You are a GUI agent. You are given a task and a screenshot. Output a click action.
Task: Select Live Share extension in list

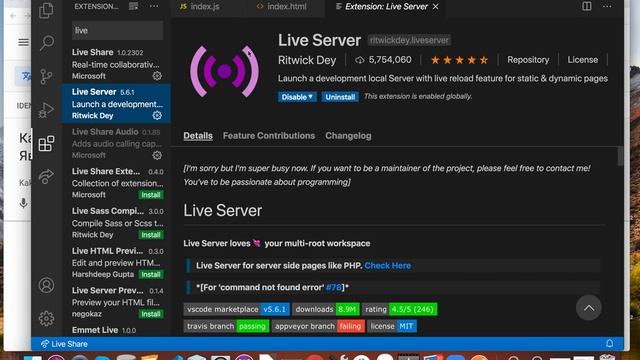coord(116,64)
